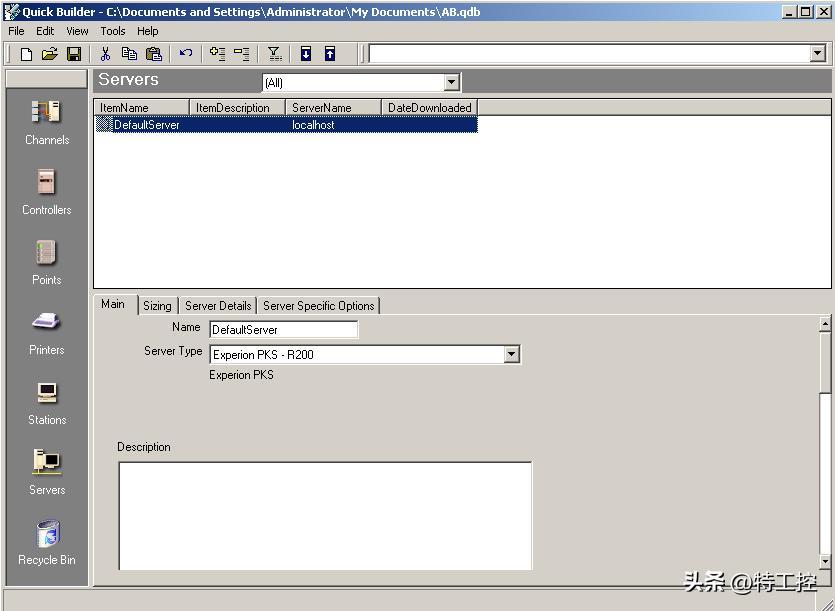Cut selection with the scissors icon
This screenshot has height=611, width=835.
coord(105,54)
